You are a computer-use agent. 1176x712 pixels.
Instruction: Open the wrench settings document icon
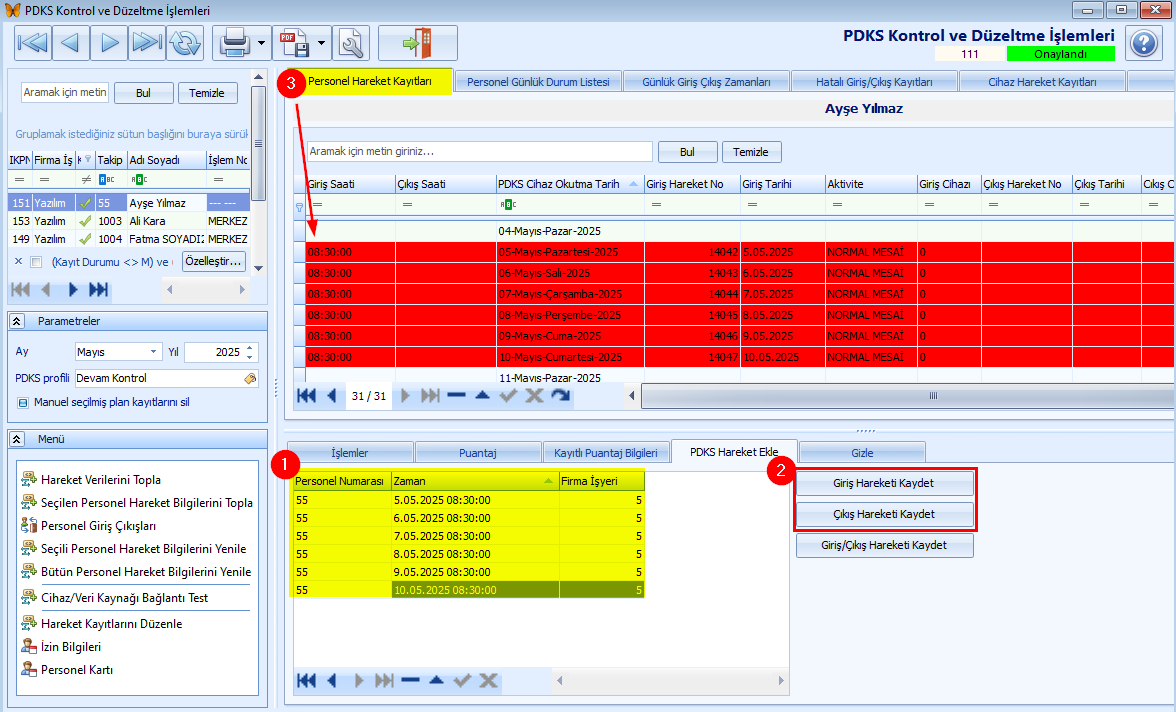pos(351,43)
